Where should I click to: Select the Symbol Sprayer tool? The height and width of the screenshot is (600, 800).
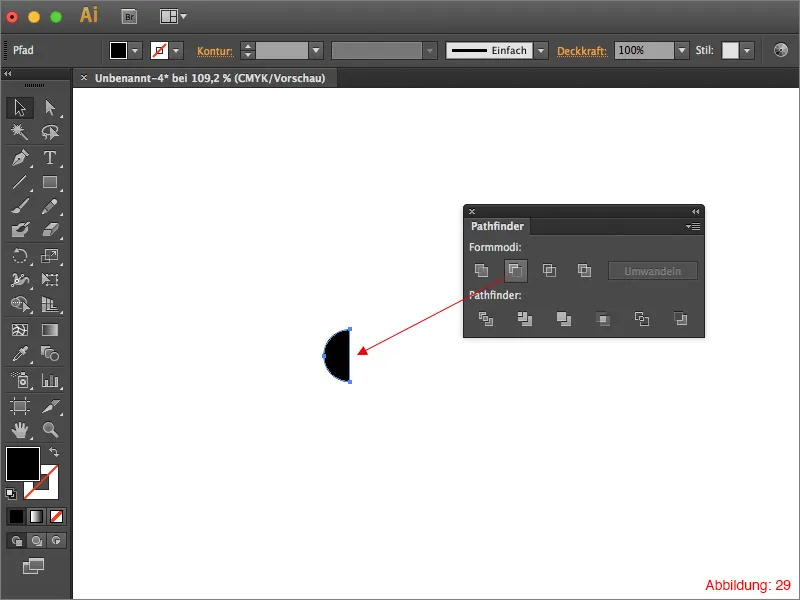20,380
